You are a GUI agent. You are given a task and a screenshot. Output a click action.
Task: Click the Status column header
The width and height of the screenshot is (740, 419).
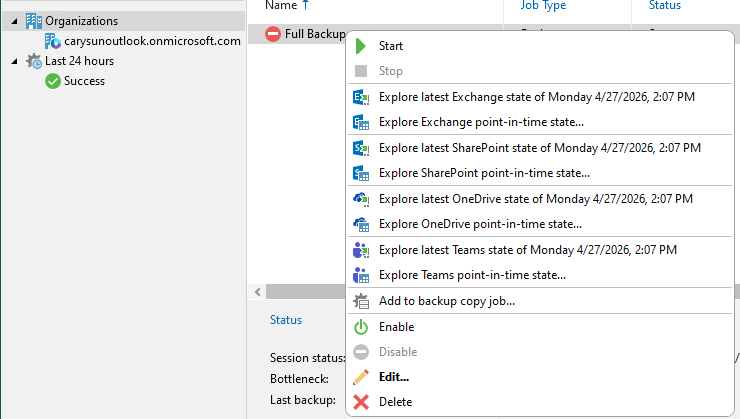coord(664,6)
